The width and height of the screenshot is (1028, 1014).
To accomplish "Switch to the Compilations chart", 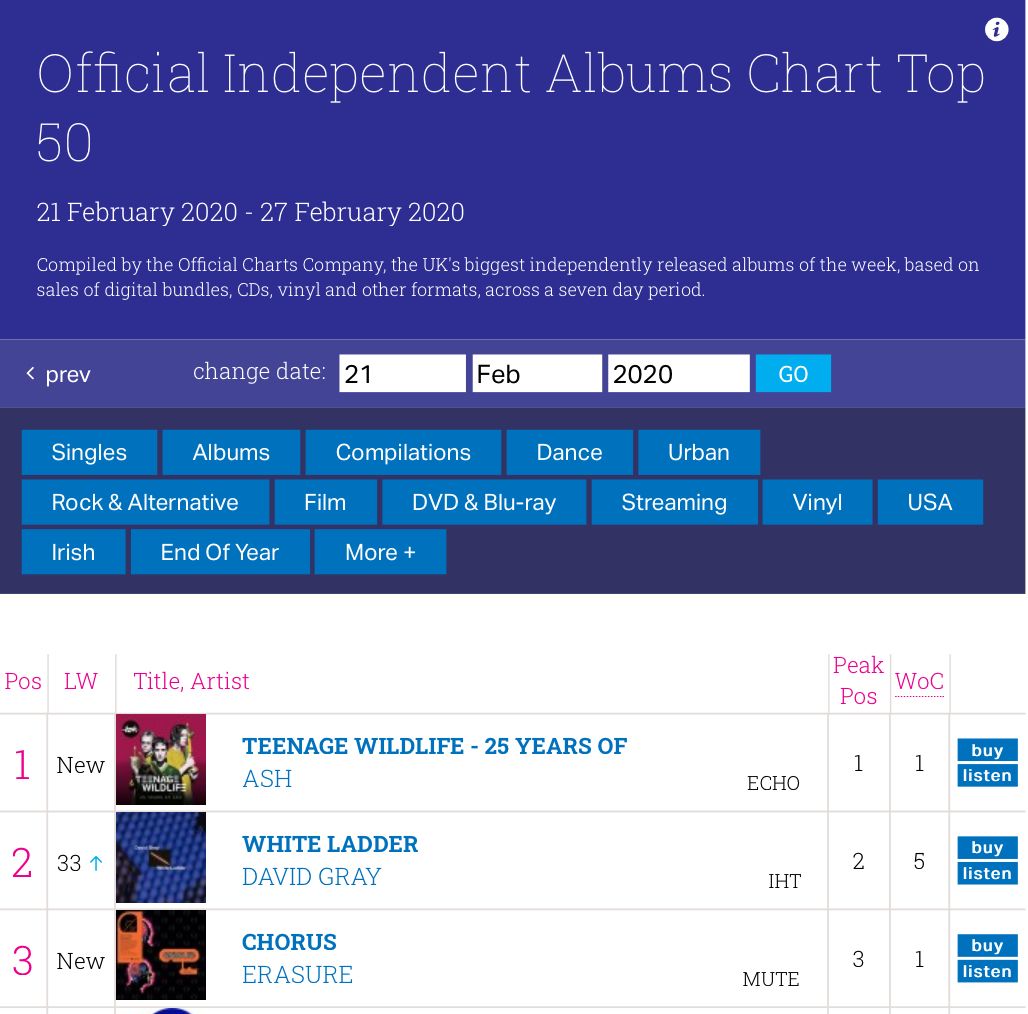I will coord(403,452).
